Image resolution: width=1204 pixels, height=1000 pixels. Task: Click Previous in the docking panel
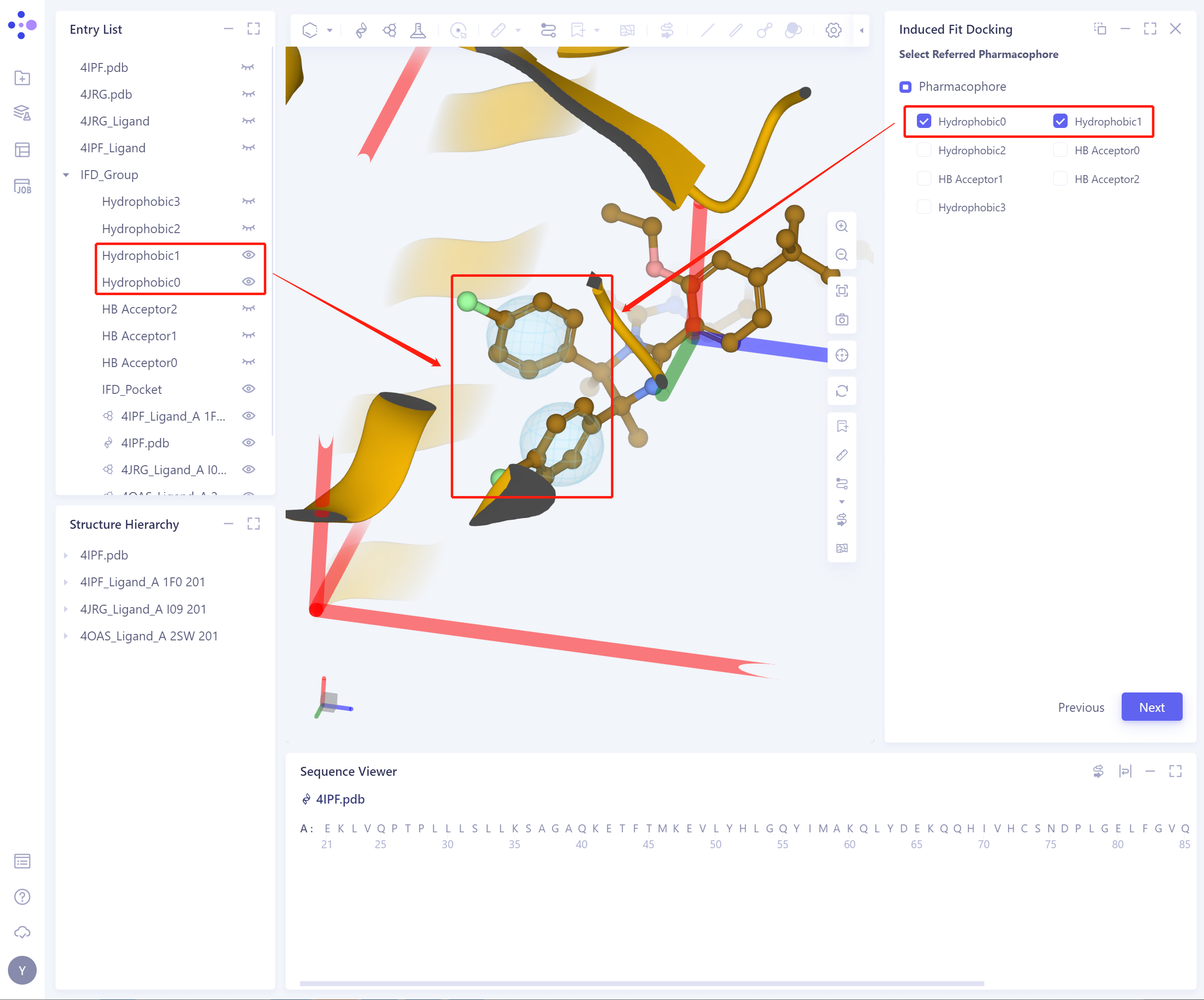coord(1081,706)
